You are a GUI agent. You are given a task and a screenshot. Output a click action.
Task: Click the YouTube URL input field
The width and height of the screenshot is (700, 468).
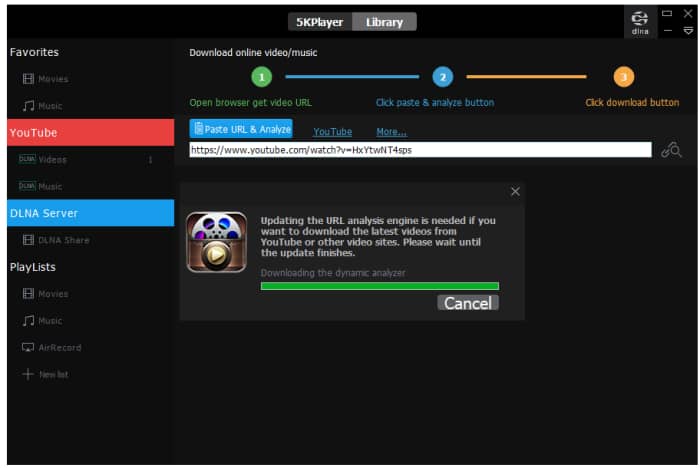click(x=420, y=150)
